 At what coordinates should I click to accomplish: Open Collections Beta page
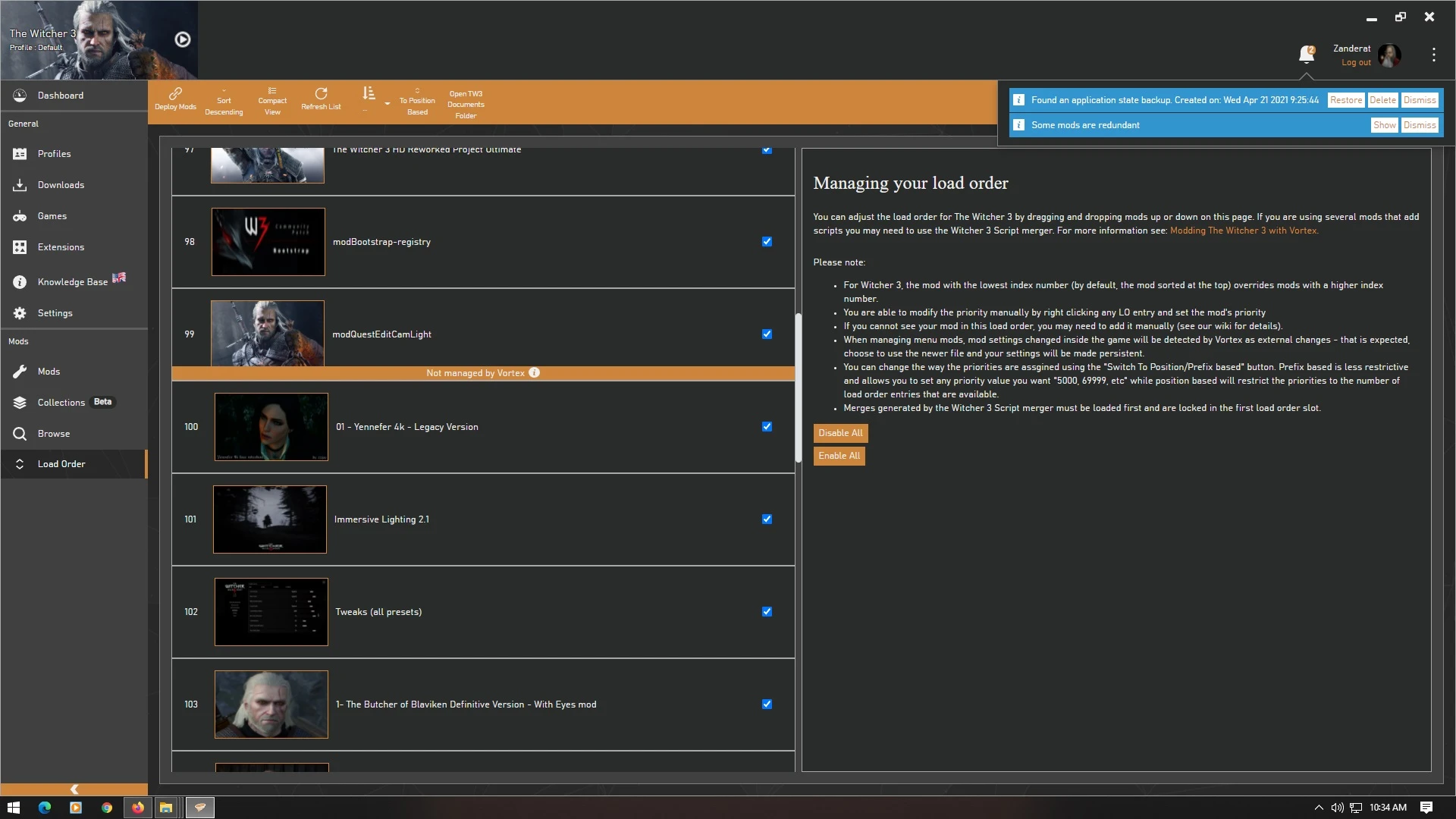pyautogui.click(x=74, y=403)
